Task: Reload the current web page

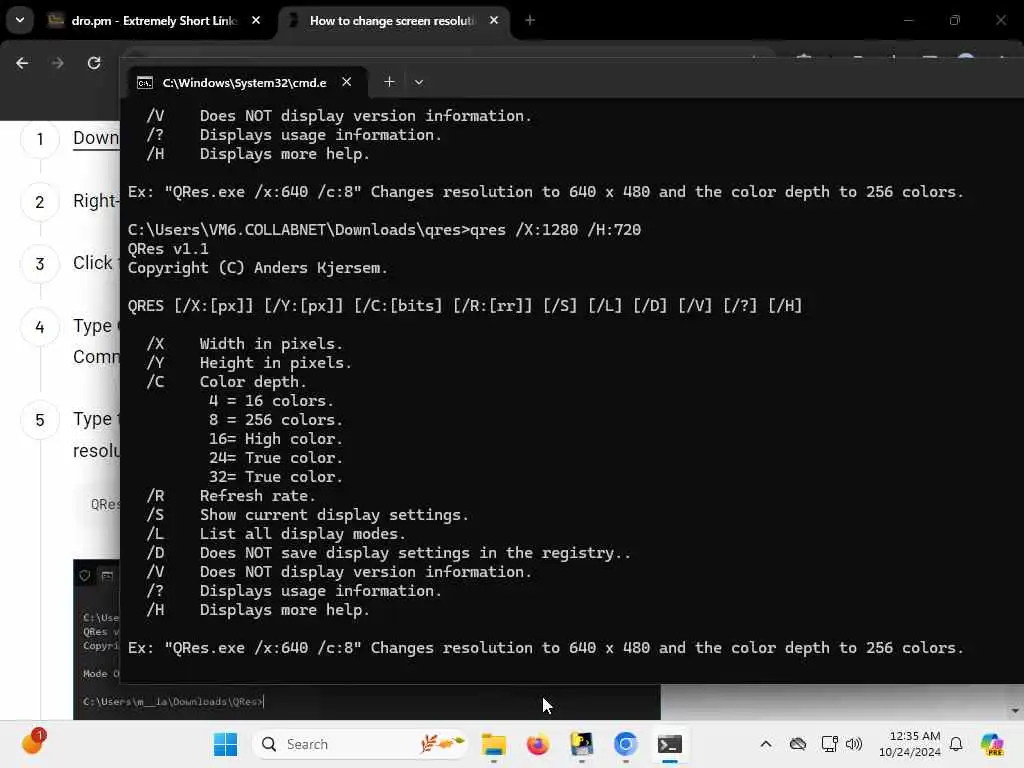Action: click(94, 63)
